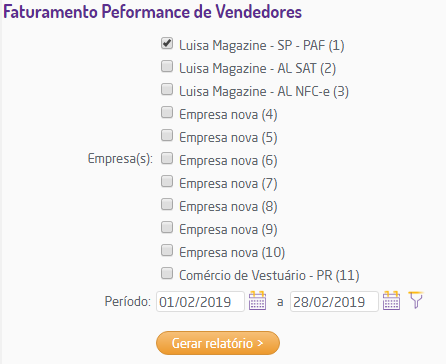Check Luisa Magazine - AL SAT (2)

(x=167, y=66)
